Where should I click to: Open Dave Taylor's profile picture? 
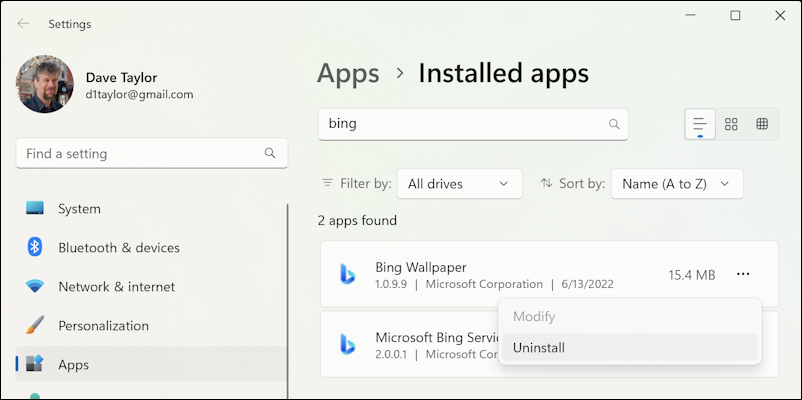(44, 84)
